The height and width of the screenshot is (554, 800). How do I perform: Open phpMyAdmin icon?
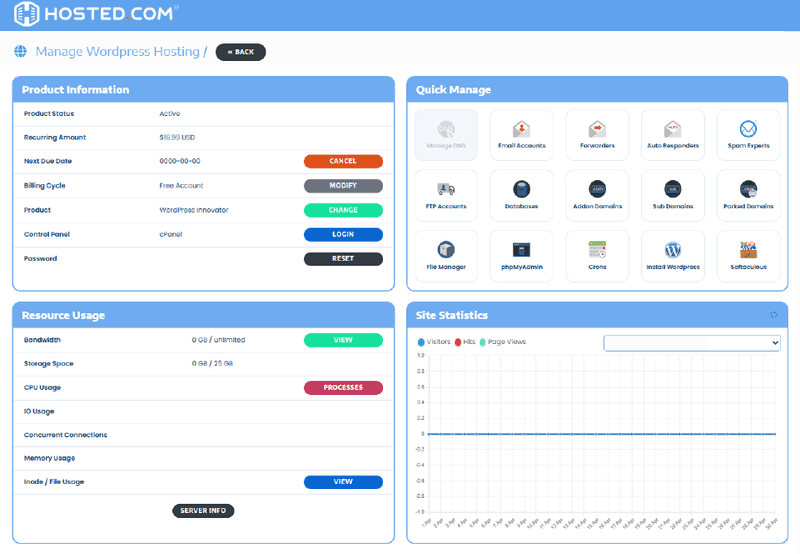[x=521, y=256]
